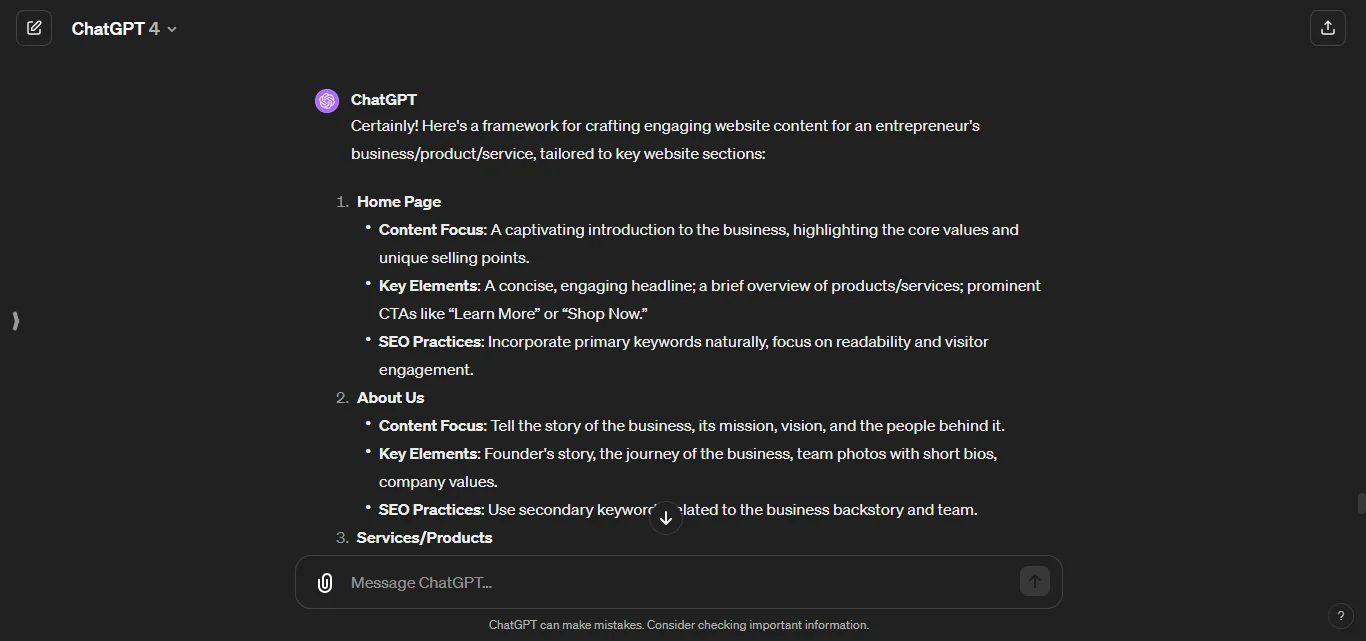Image resolution: width=1366 pixels, height=641 pixels.
Task: Click the SEO Practices bold label under Home Page
Action: click(429, 341)
